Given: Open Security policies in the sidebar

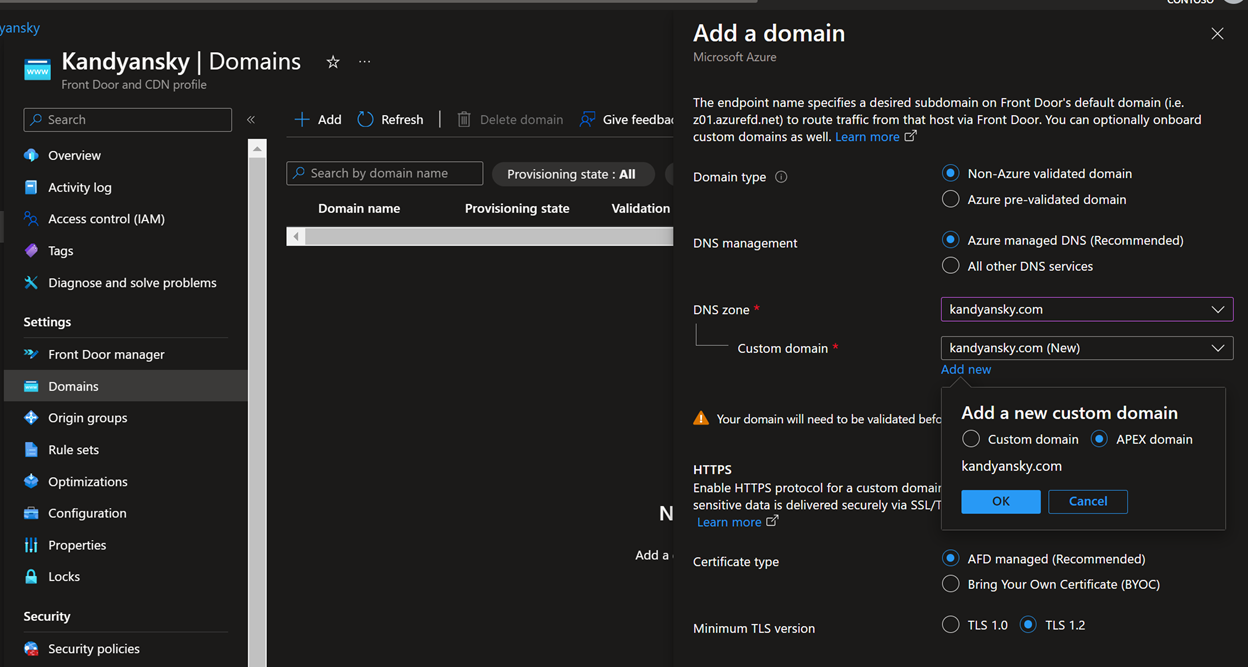Looking at the screenshot, I should pyautogui.click(x=94, y=649).
